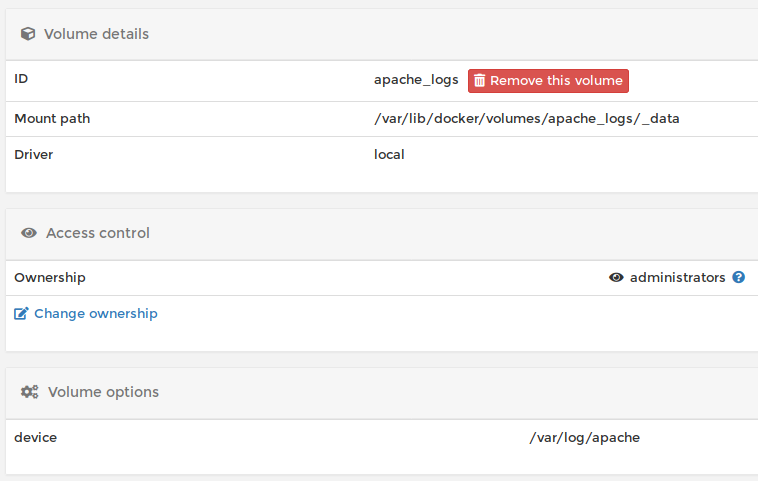This screenshot has height=481, width=758.
Task: Click the local driver value
Action: pos(389,155)
